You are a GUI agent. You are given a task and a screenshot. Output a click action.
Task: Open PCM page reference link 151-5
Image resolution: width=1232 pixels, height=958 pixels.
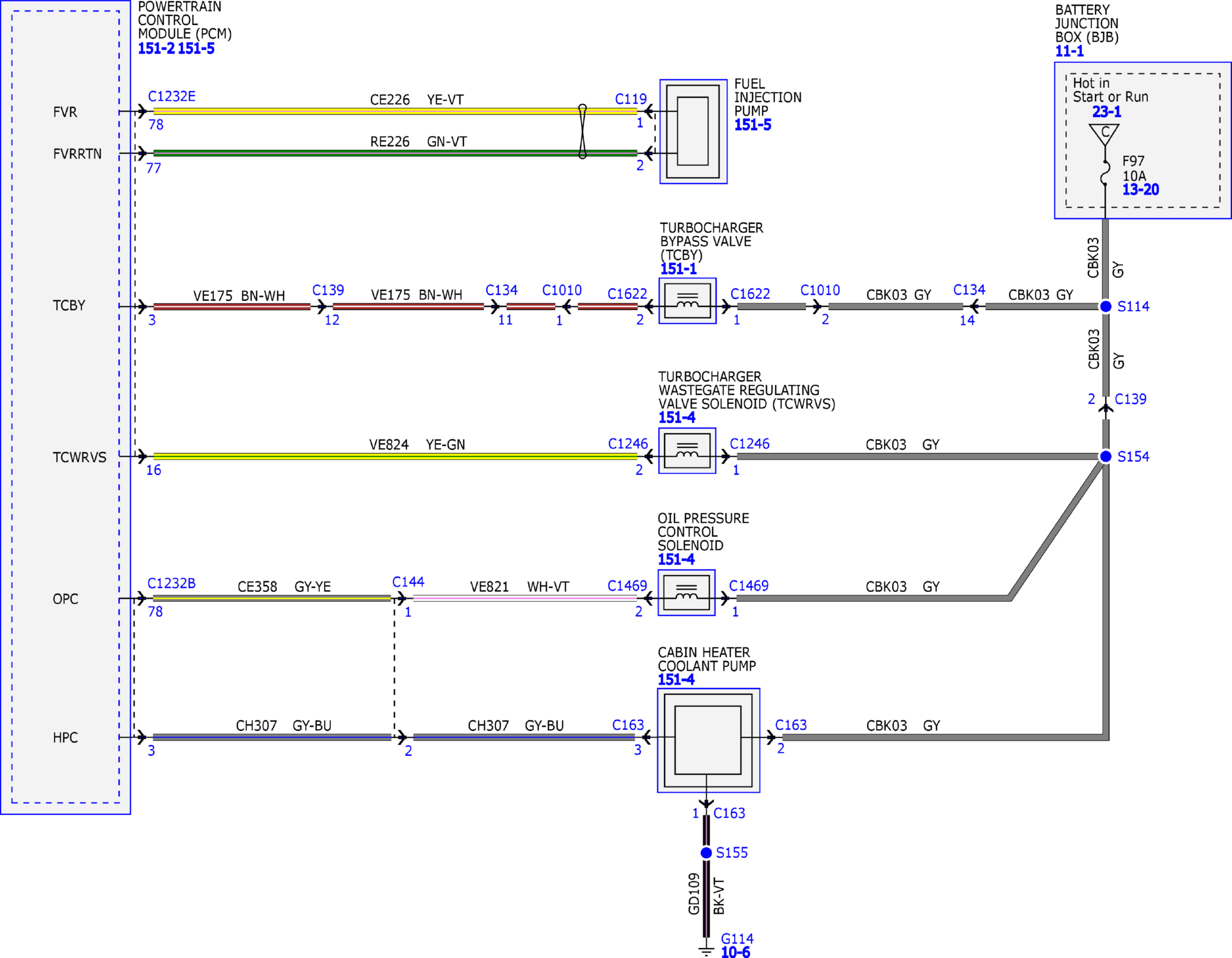coord(196,49)
